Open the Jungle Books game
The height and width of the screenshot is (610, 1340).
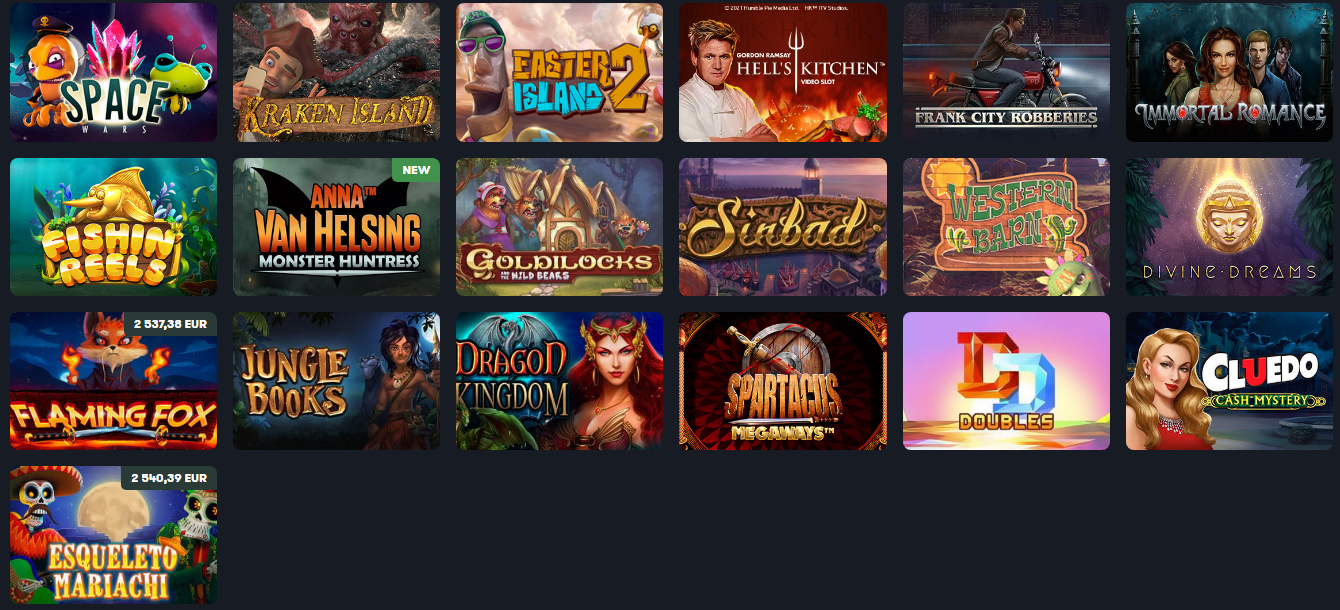click(337, 381)
